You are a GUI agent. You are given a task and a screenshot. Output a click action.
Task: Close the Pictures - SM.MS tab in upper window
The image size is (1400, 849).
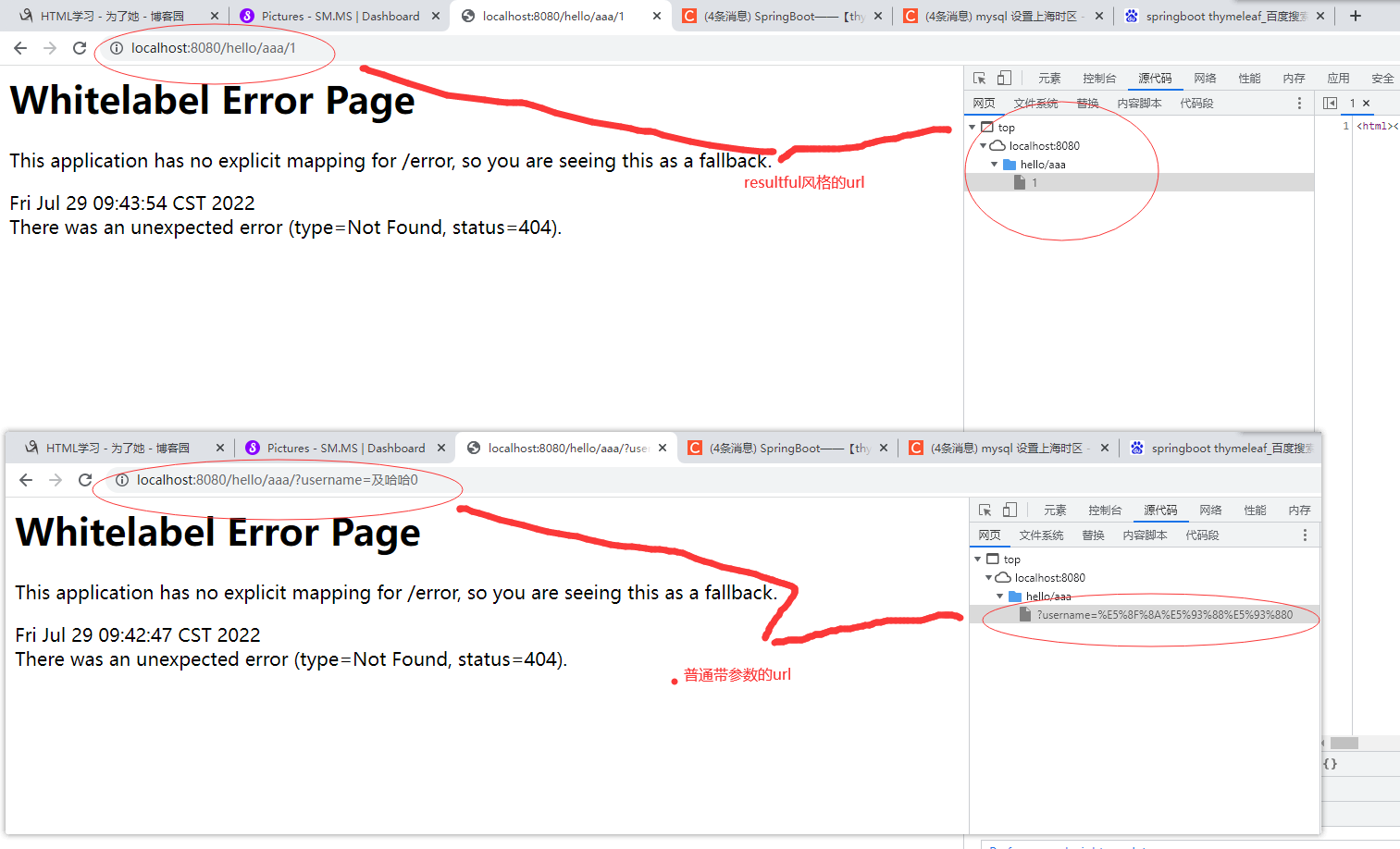pyautogui.click(x=436, y=16)
